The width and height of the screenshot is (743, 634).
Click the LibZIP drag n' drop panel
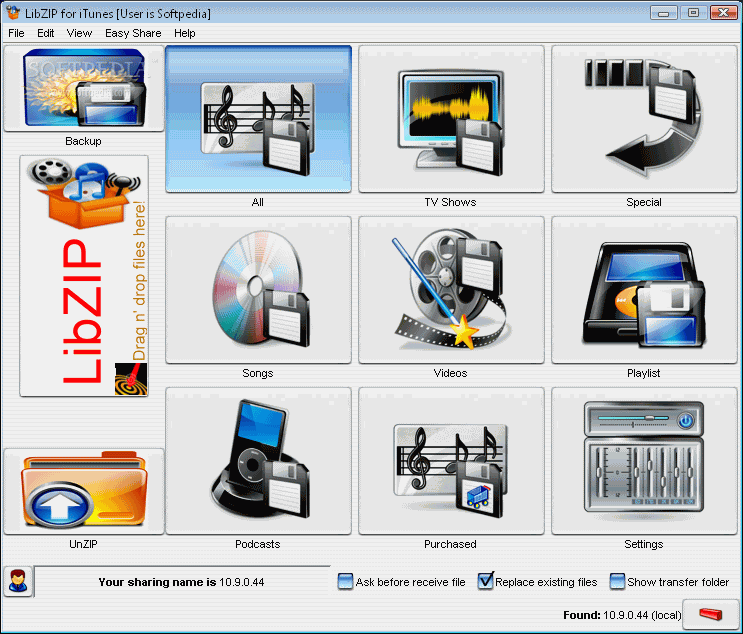pos(84,276)
